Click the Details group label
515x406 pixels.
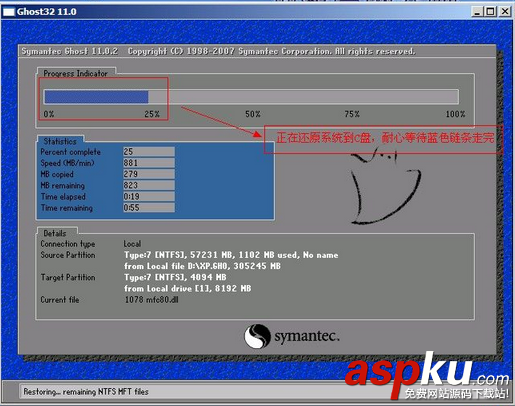[x=55, y=233]
